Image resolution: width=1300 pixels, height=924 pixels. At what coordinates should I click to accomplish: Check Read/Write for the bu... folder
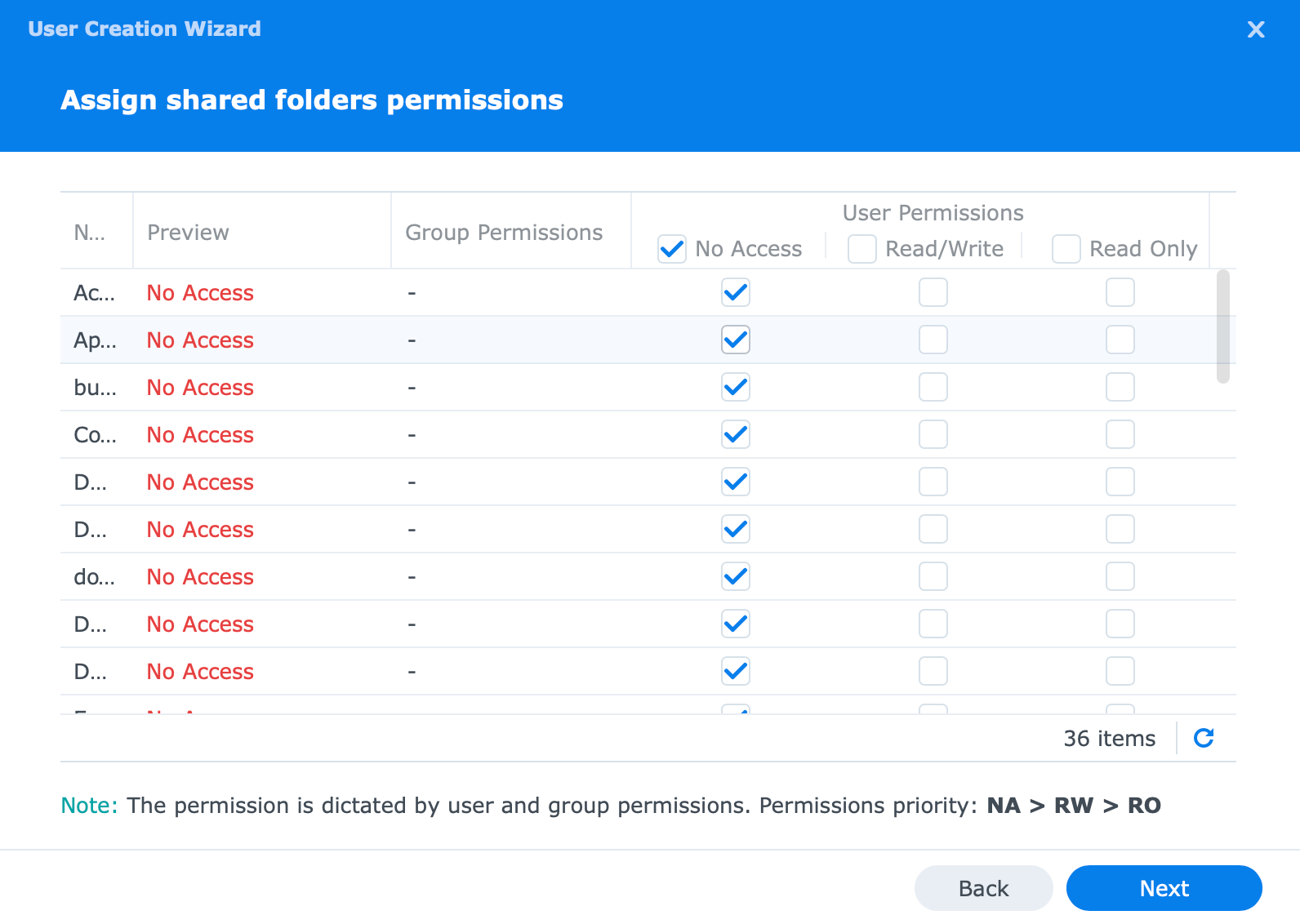click(x=933, y=387)
